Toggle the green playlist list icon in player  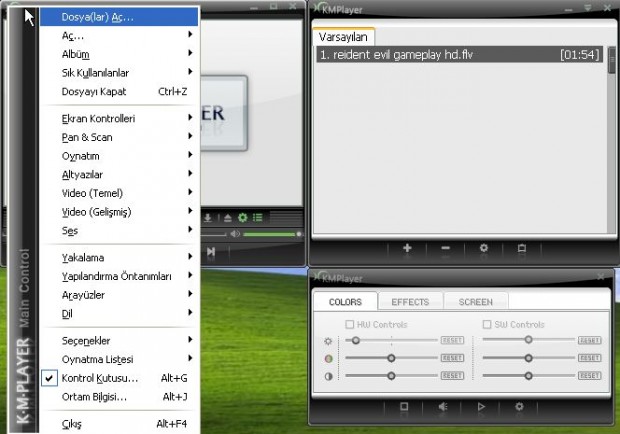(x=258, y=217)
